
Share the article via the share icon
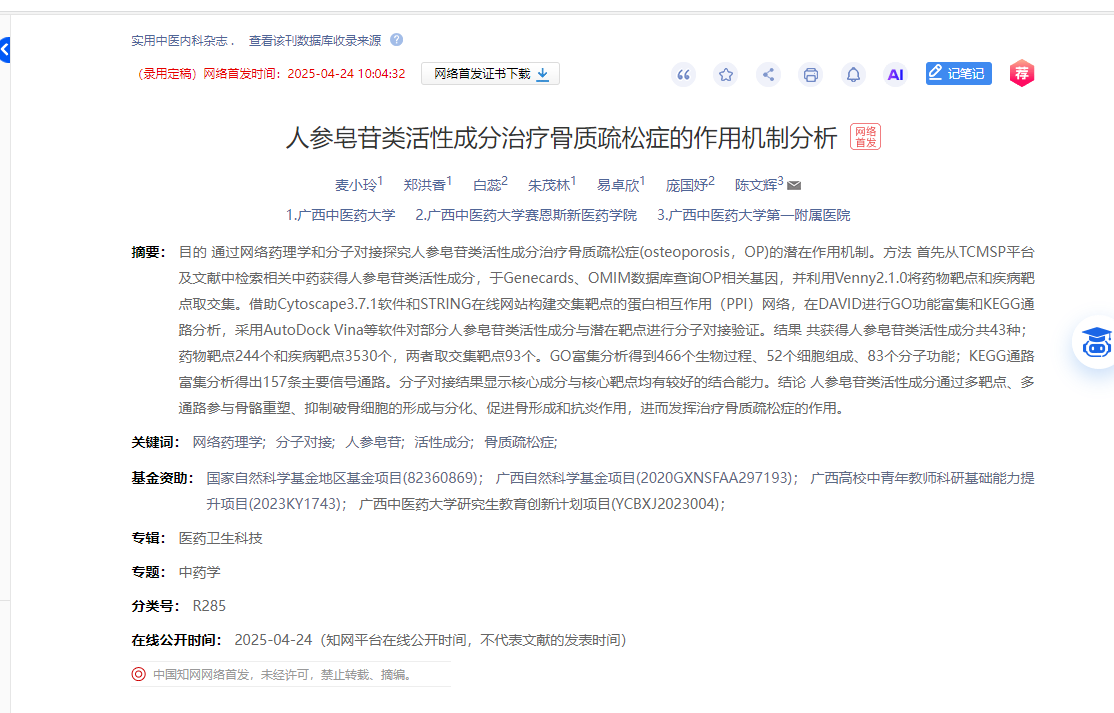click(768, 74)
